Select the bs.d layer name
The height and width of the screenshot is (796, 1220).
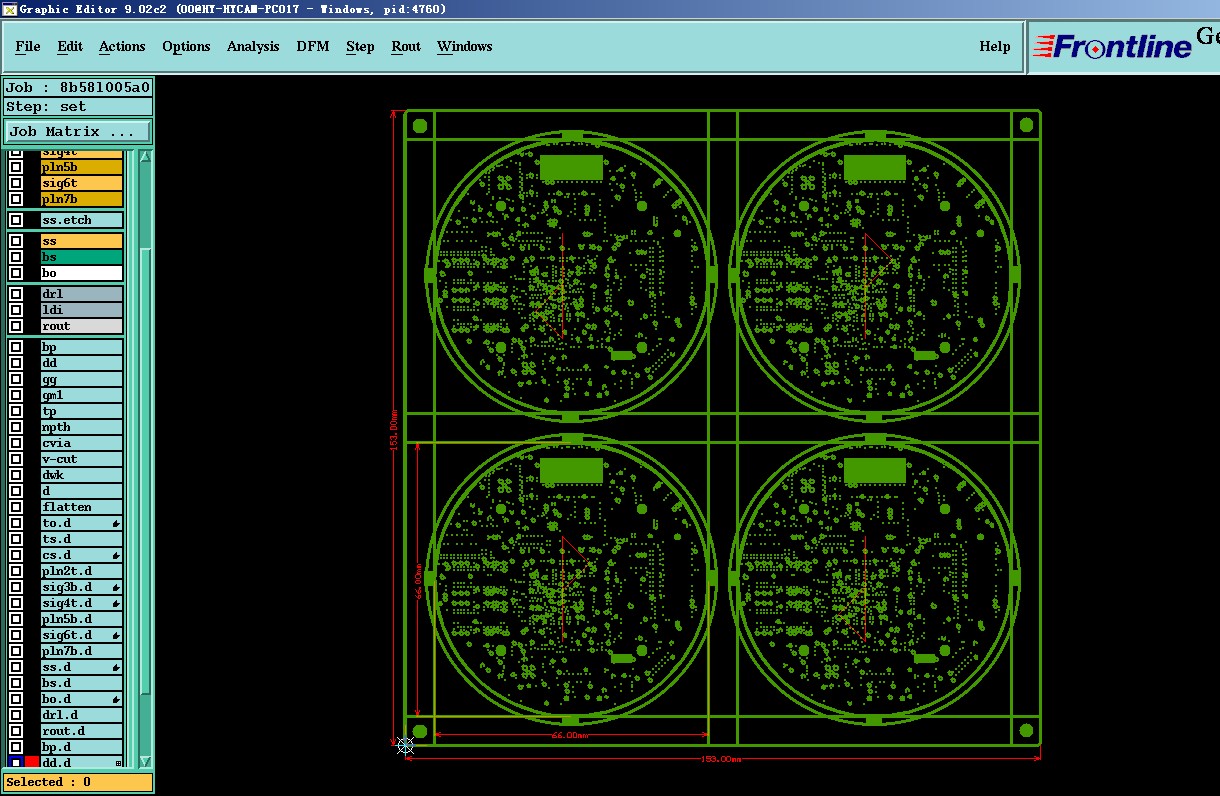82,683
